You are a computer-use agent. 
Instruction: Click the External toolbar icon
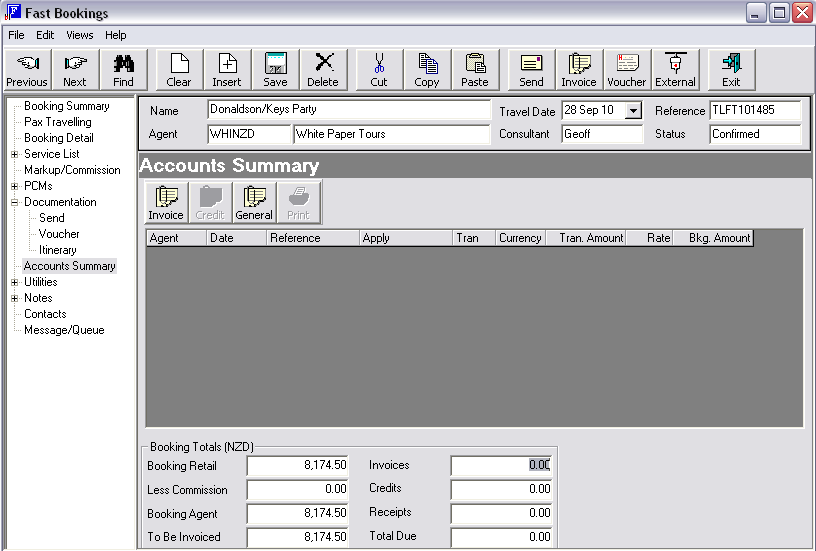(x=675, y=63)
